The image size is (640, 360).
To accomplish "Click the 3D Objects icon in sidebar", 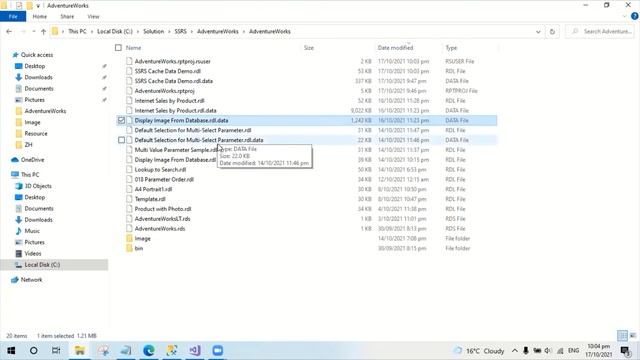I will tap(18, 186).
